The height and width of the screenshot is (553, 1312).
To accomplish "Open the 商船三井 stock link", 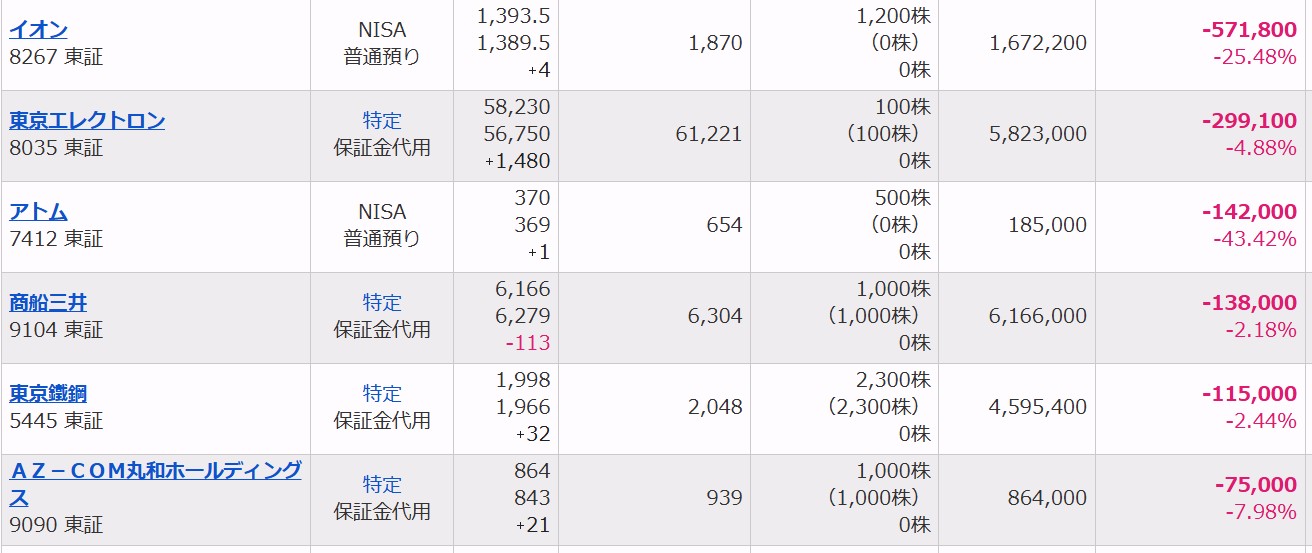I will pyautogui.click(x=48, y=302).
